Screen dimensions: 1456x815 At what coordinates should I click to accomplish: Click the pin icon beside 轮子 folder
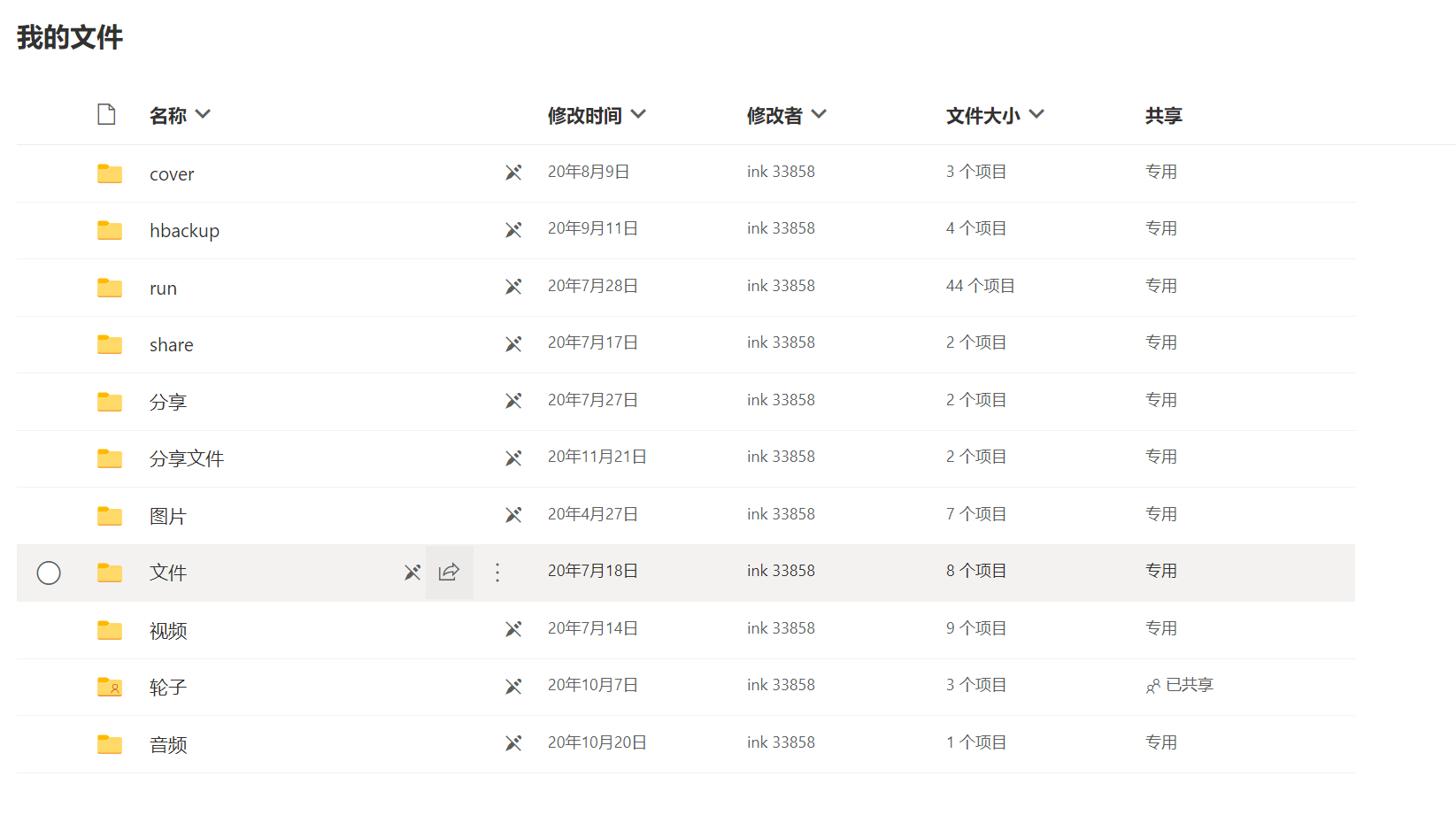point(513,686)
